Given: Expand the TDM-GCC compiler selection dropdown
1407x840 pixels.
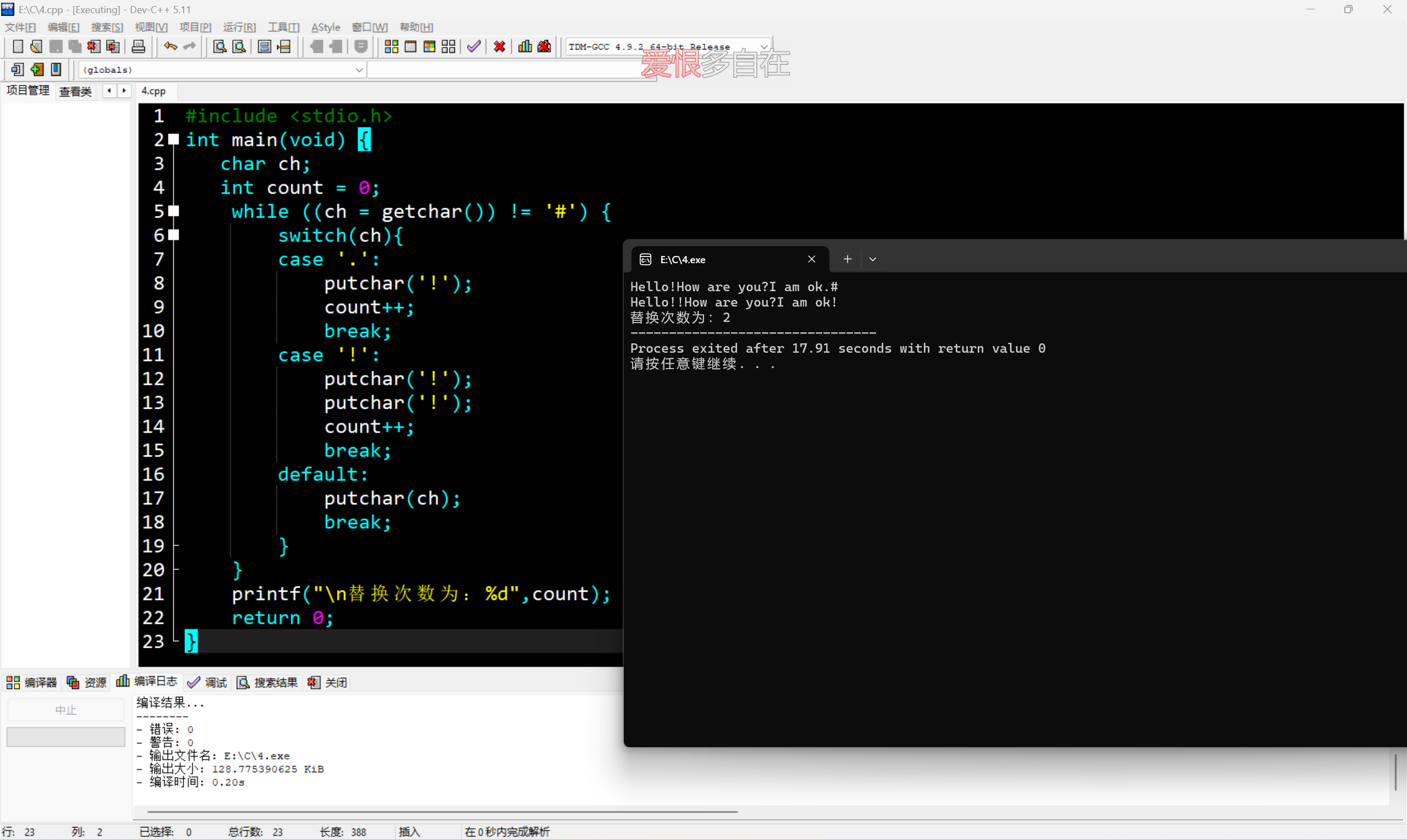Looking at the screenshot, I should (x=763, y=47).
